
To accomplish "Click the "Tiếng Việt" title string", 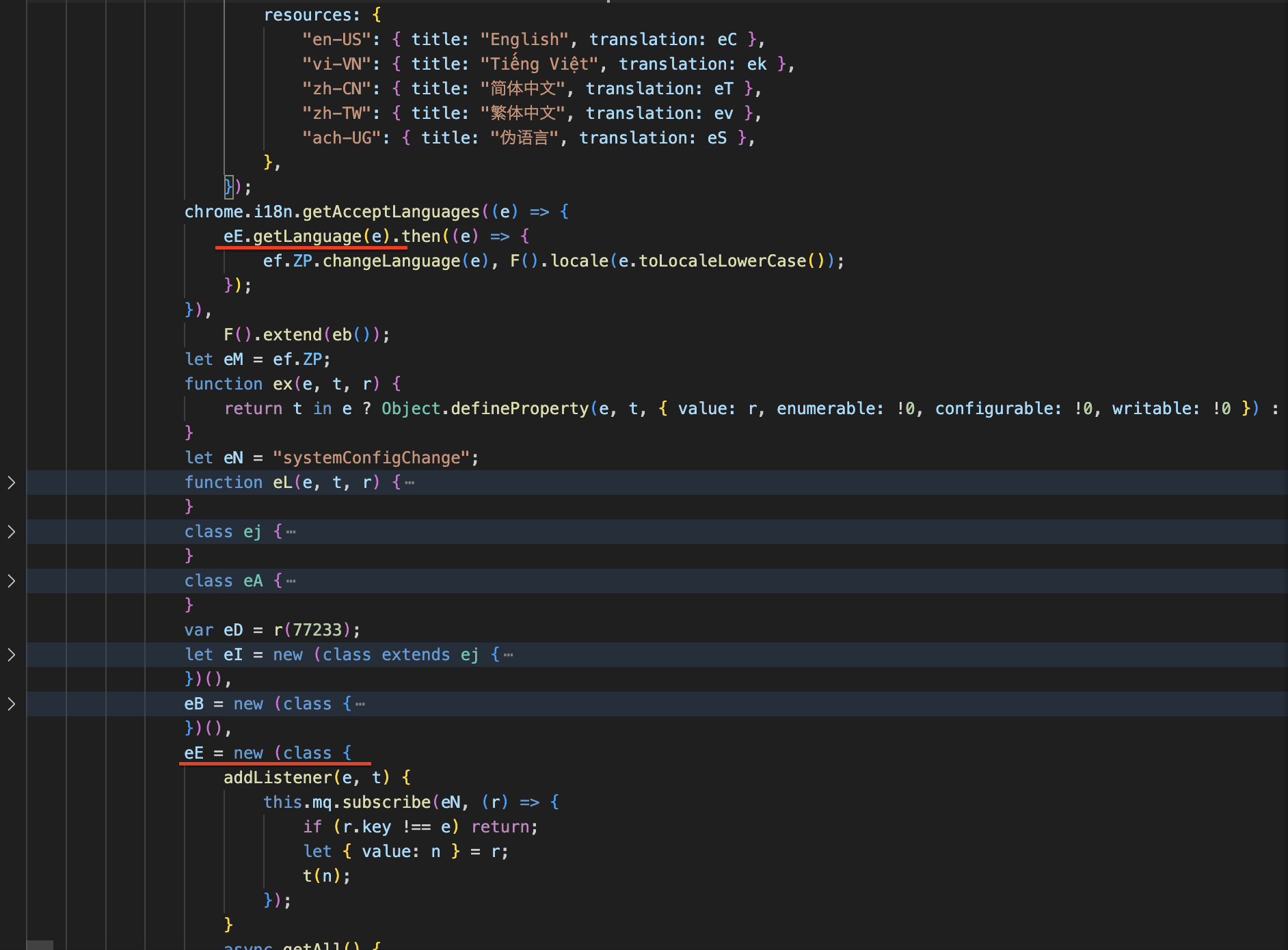I will [x=539, y=64].
